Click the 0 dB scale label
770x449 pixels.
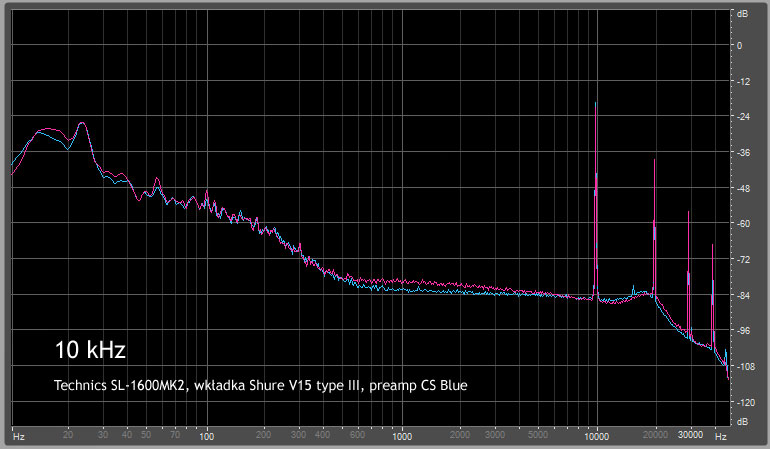tap(740, 46)
